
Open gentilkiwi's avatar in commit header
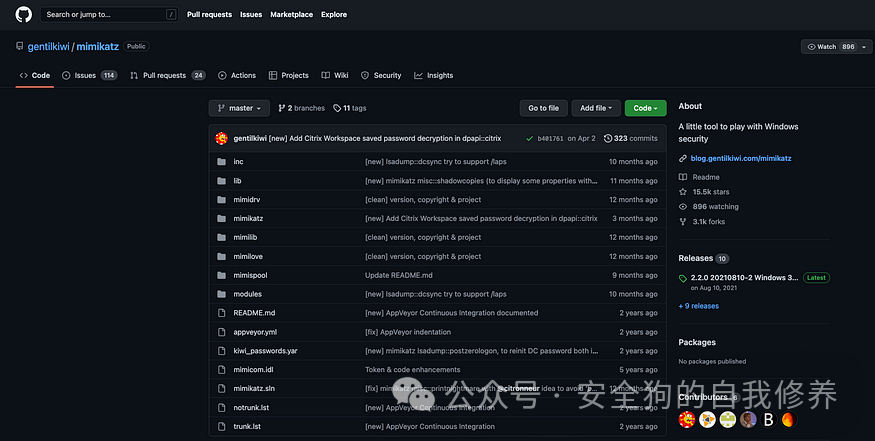222,138
